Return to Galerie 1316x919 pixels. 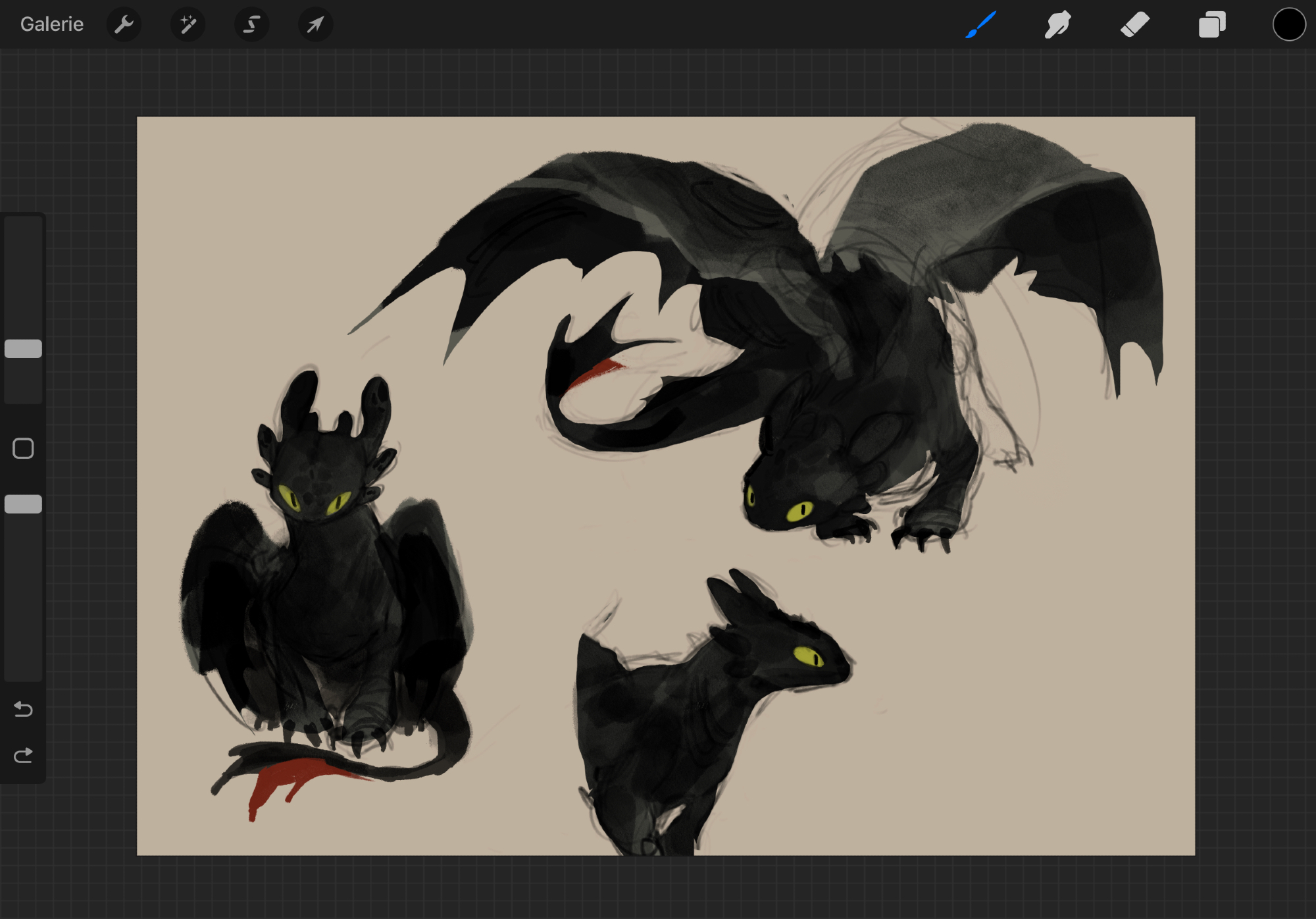tap(52, 25)
